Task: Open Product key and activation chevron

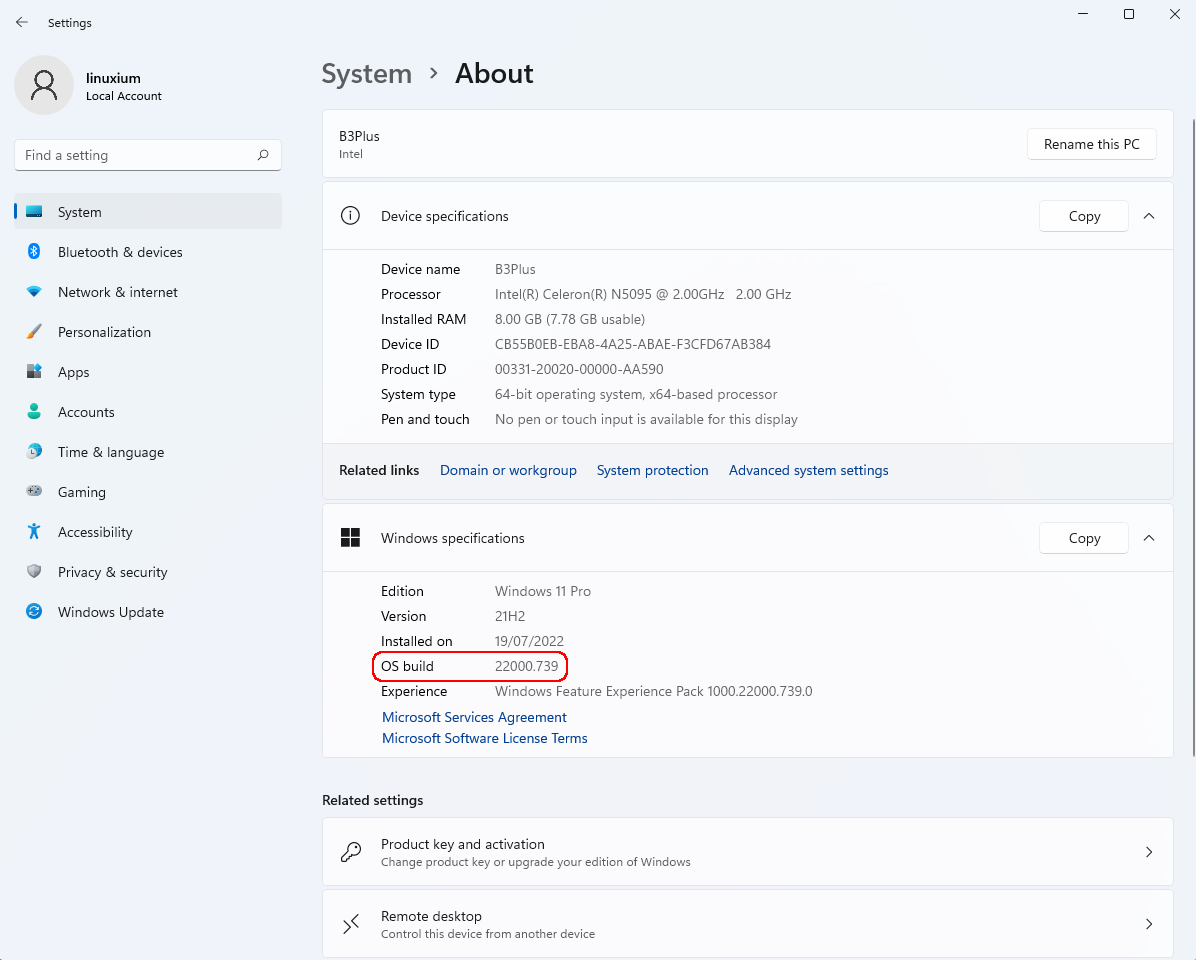Action: coord(1149,852)
